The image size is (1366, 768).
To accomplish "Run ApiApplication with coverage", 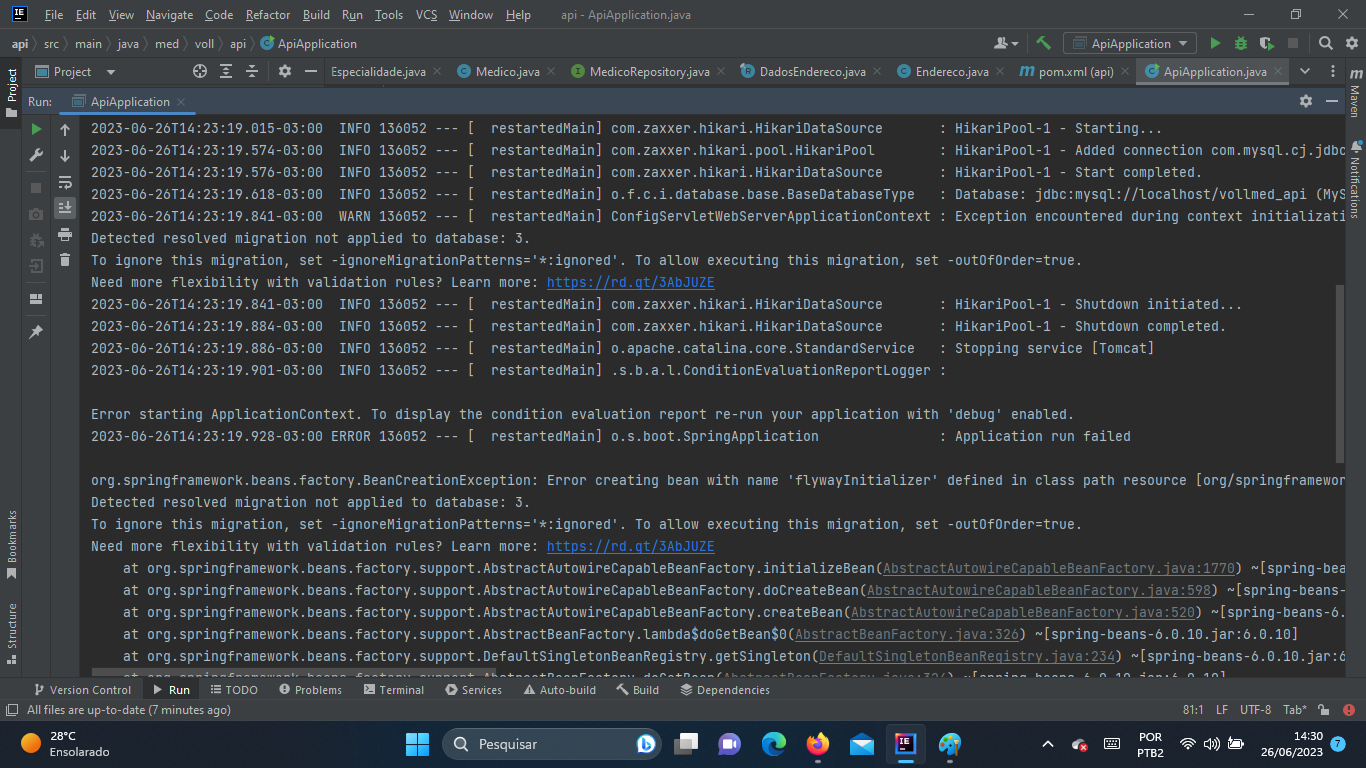I will [1267, 43].
